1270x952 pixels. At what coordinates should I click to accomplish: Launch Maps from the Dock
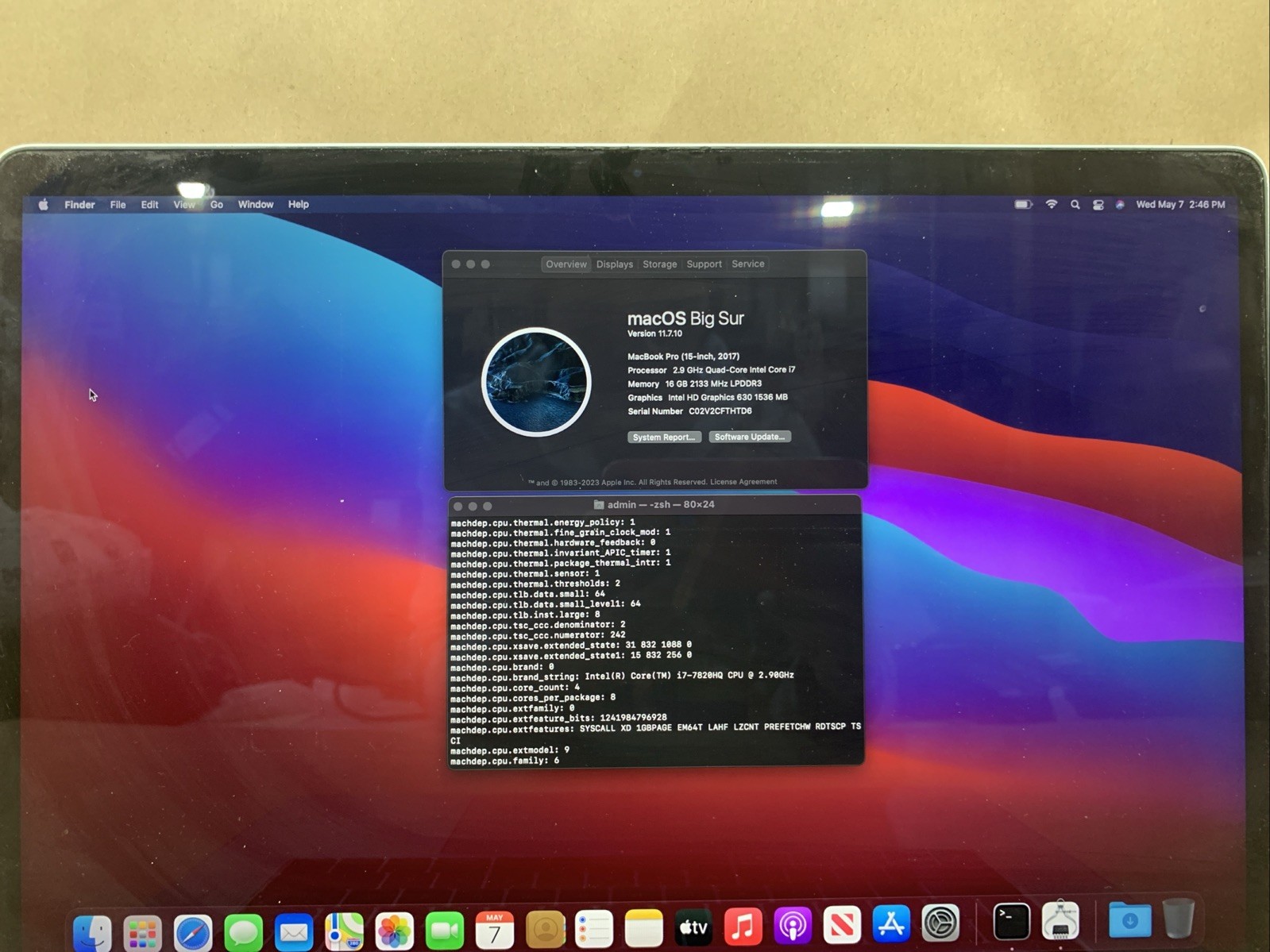click(x=344, y=930)
